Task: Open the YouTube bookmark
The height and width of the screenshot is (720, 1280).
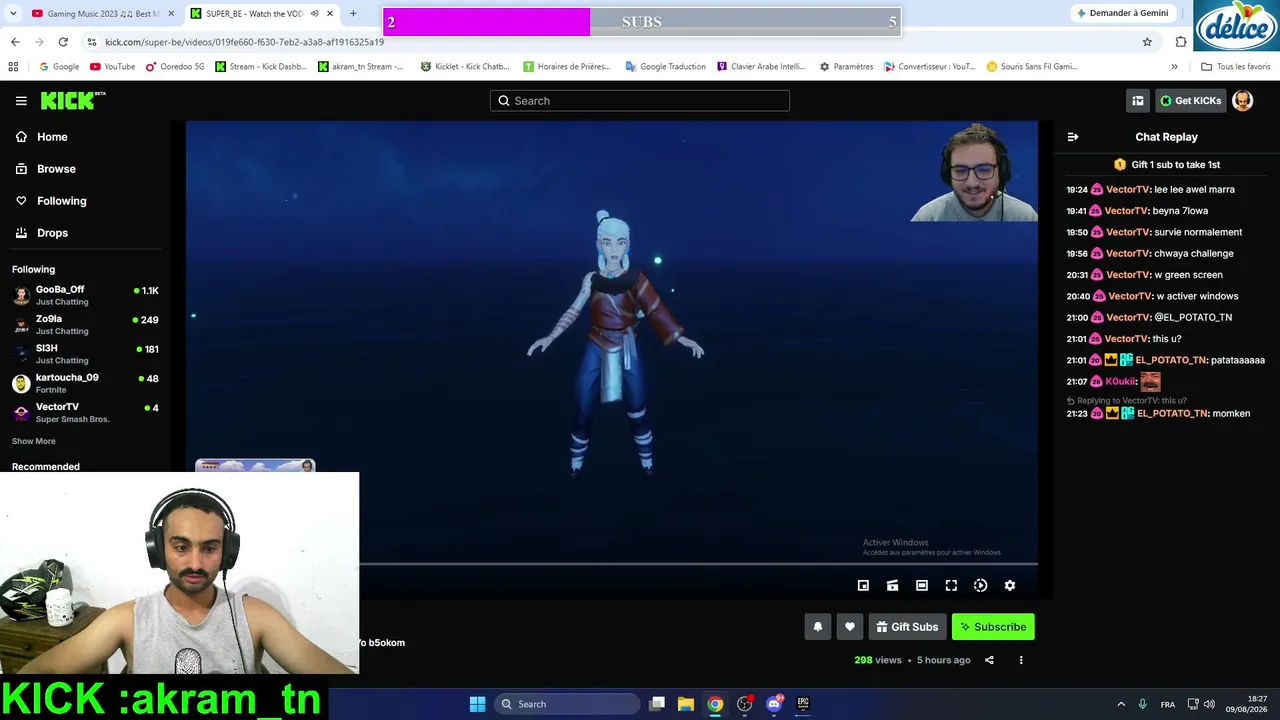Action: pos(112,67)
